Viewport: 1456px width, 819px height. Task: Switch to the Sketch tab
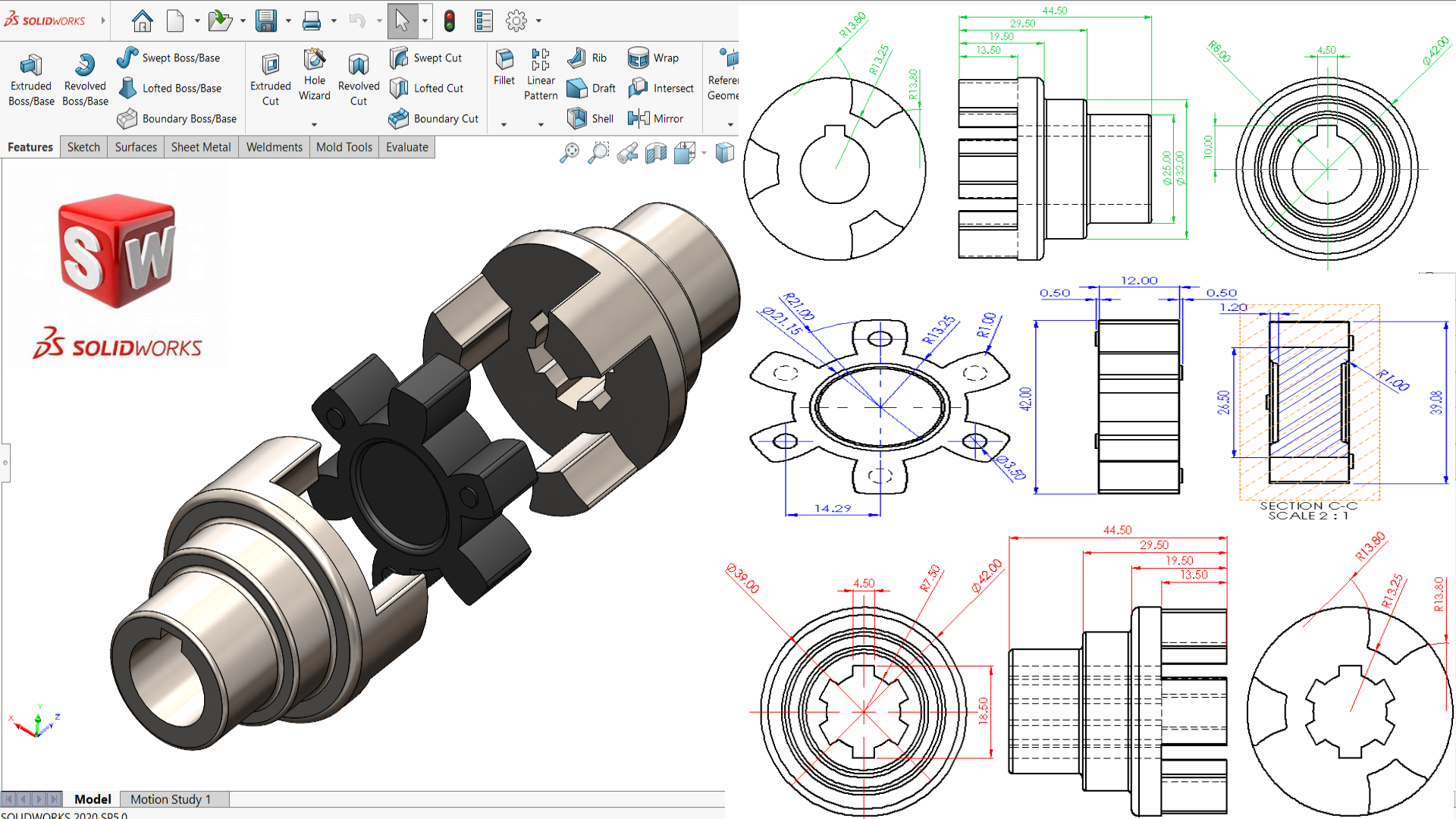coord(83,147)
